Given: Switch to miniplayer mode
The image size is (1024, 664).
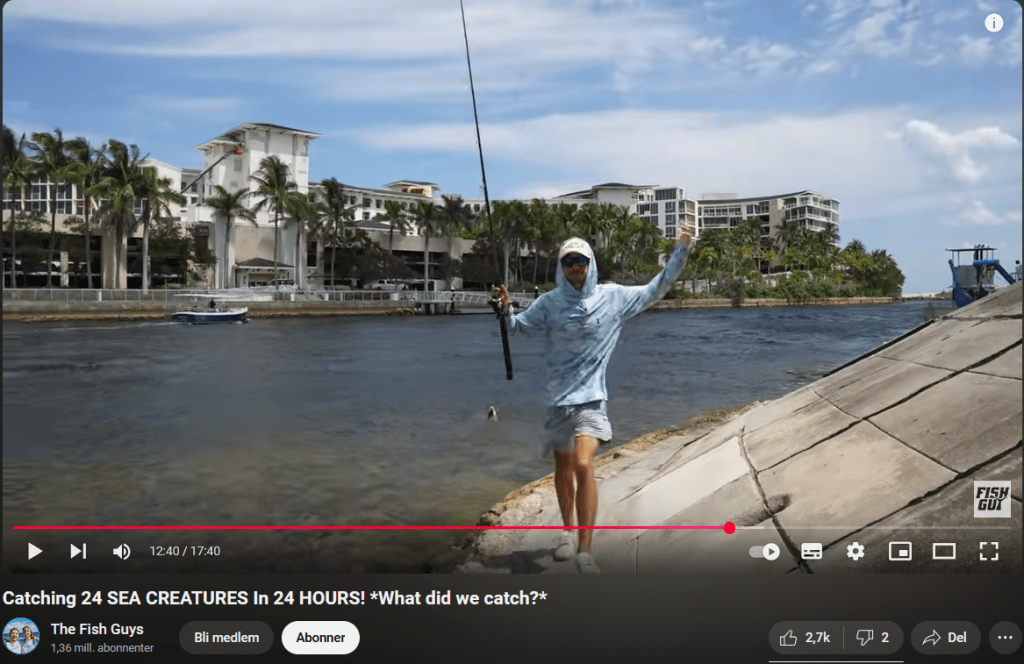Looking at the screenshot, I should pyautogui.click(x=900, y=551).
